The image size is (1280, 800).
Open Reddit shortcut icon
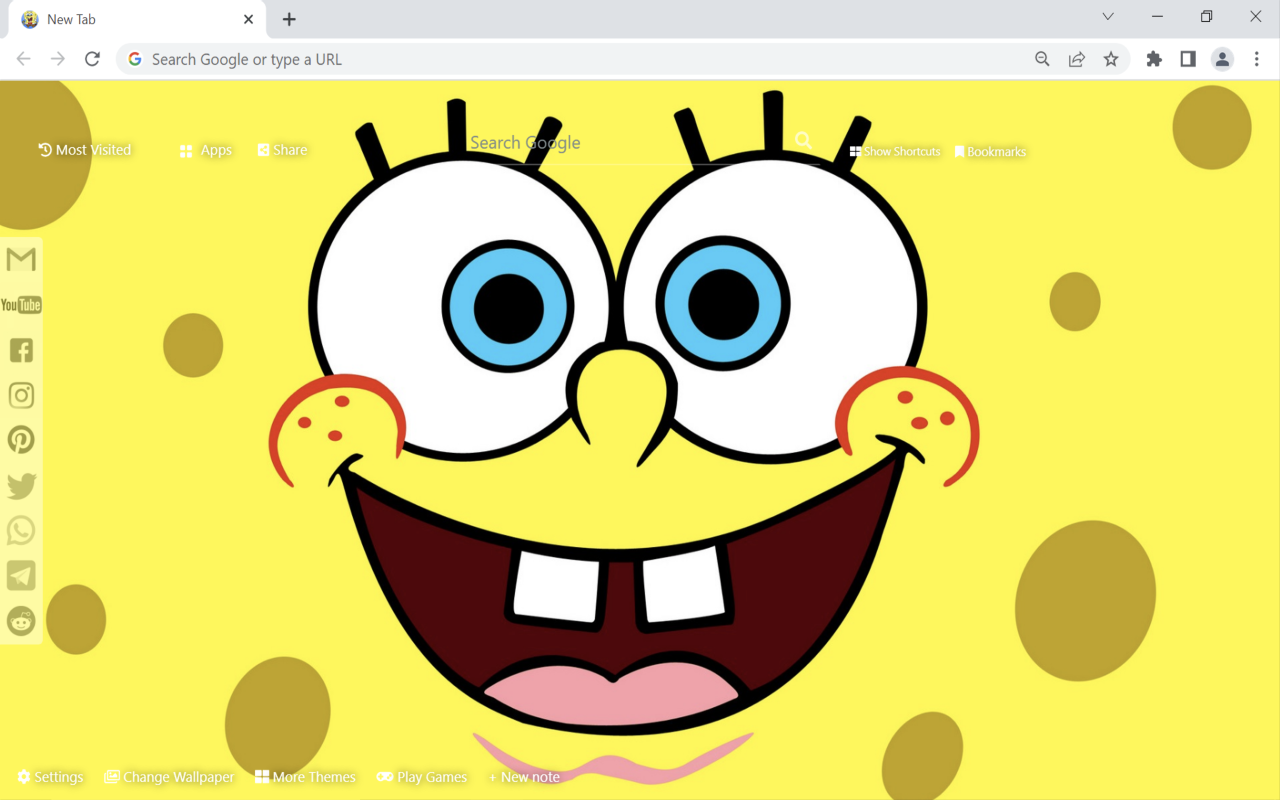(x=21, y=620)
